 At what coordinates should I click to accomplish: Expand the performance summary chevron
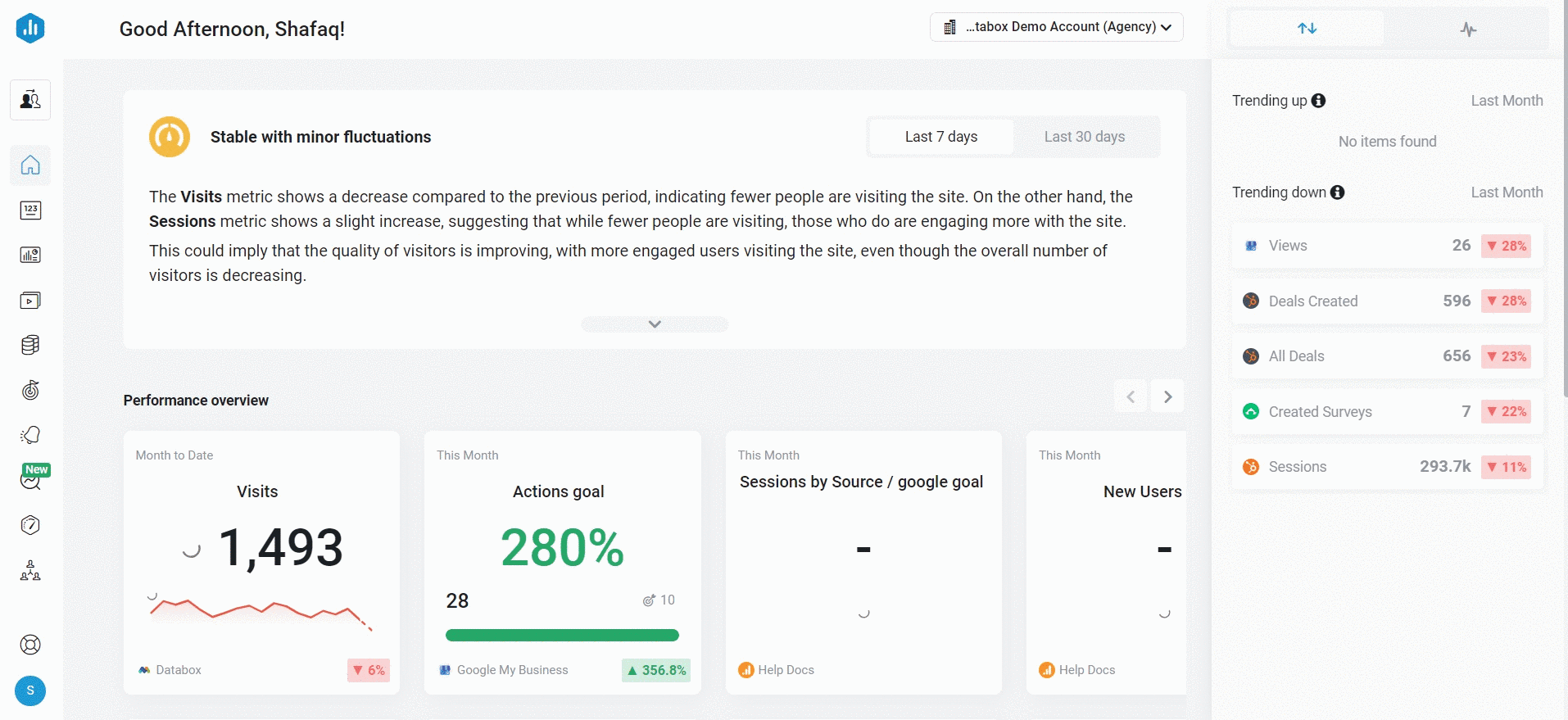point(655,324)
